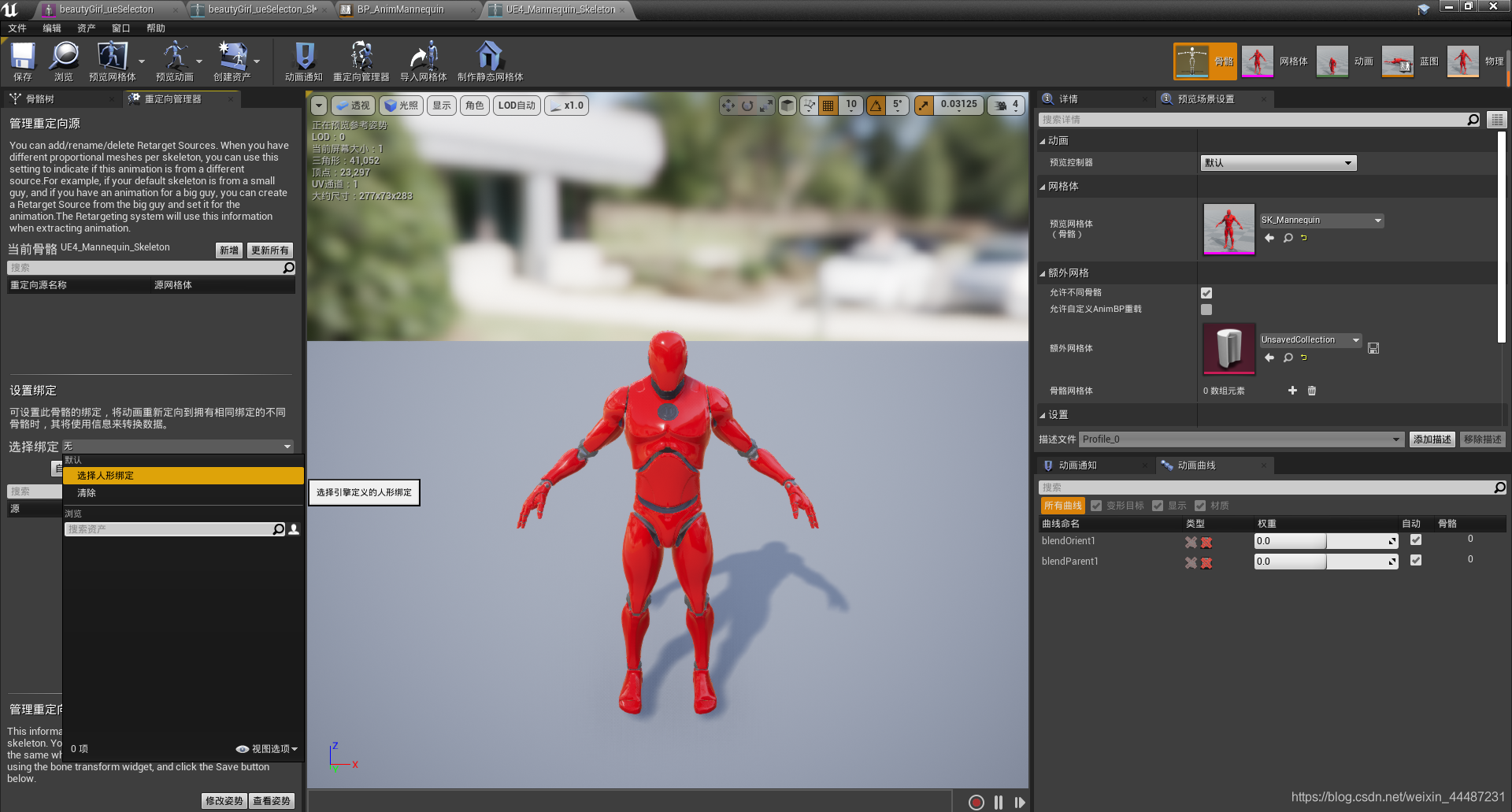Click the 制作静态网格体 make static mesh icon
Image resolution: width=1512 pixels, height=812 pixels.
[490, 61]
